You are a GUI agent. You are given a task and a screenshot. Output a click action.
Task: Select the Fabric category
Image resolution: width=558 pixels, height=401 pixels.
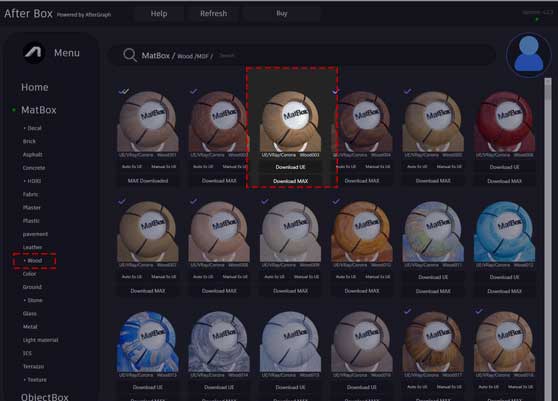pos(30,194)
